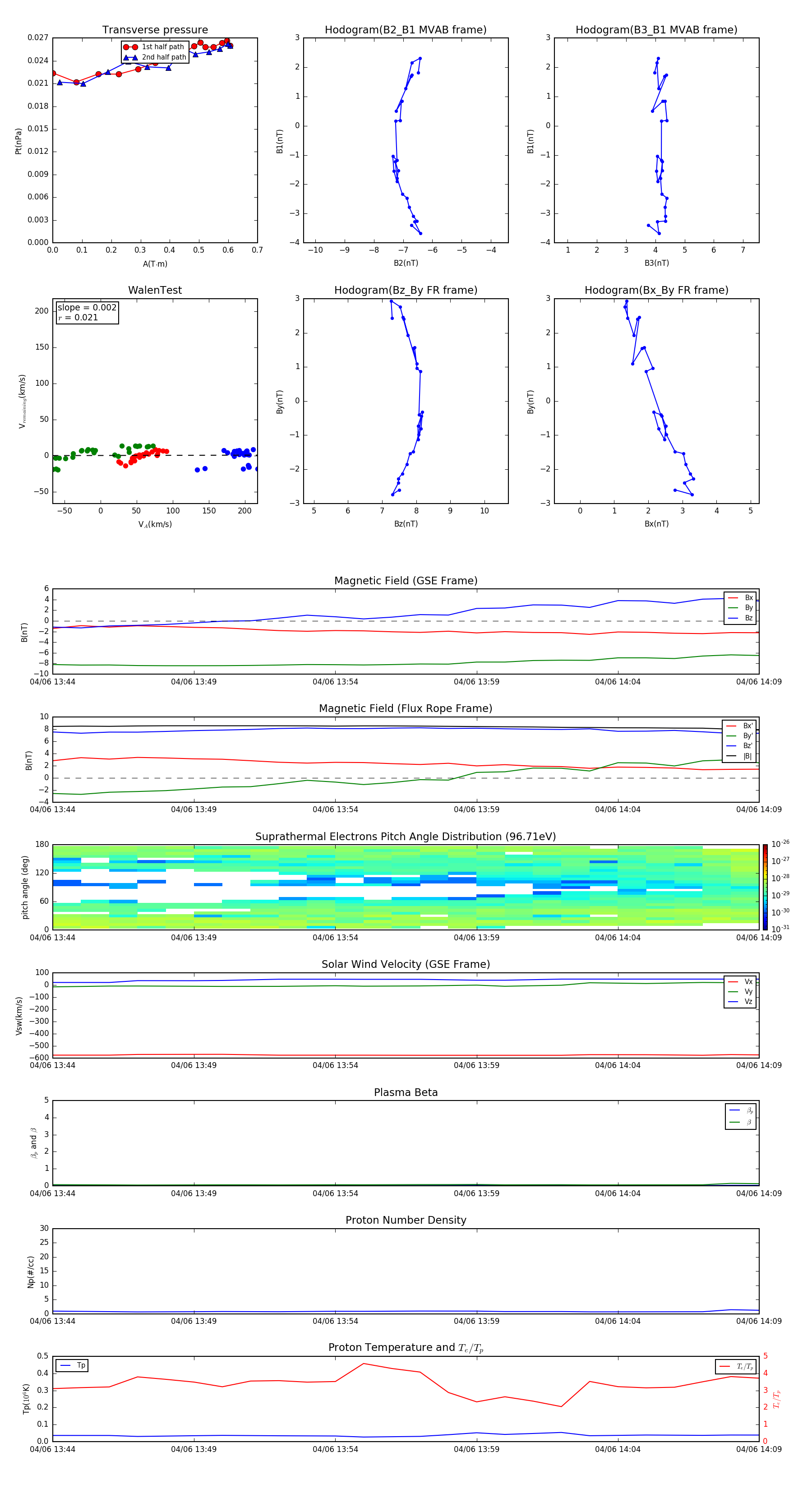Click 'Bz' in GSE magnetic field legend

tap(748, 618)
